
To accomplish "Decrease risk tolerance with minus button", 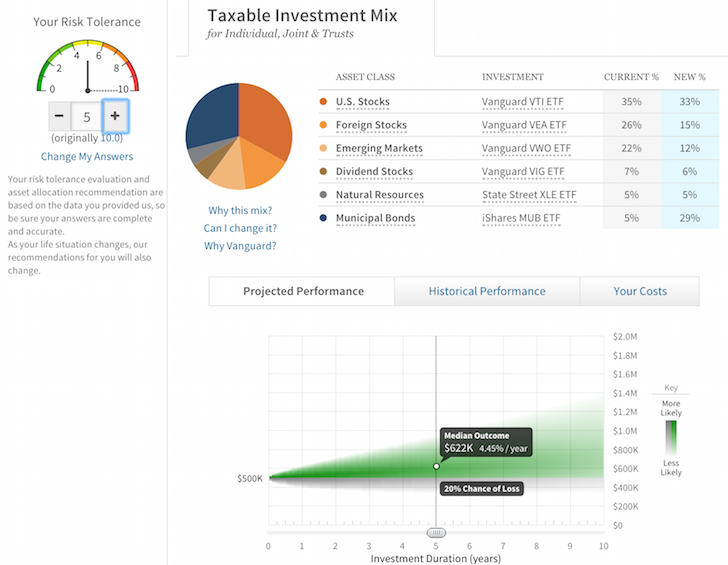I will click(59, 116).
